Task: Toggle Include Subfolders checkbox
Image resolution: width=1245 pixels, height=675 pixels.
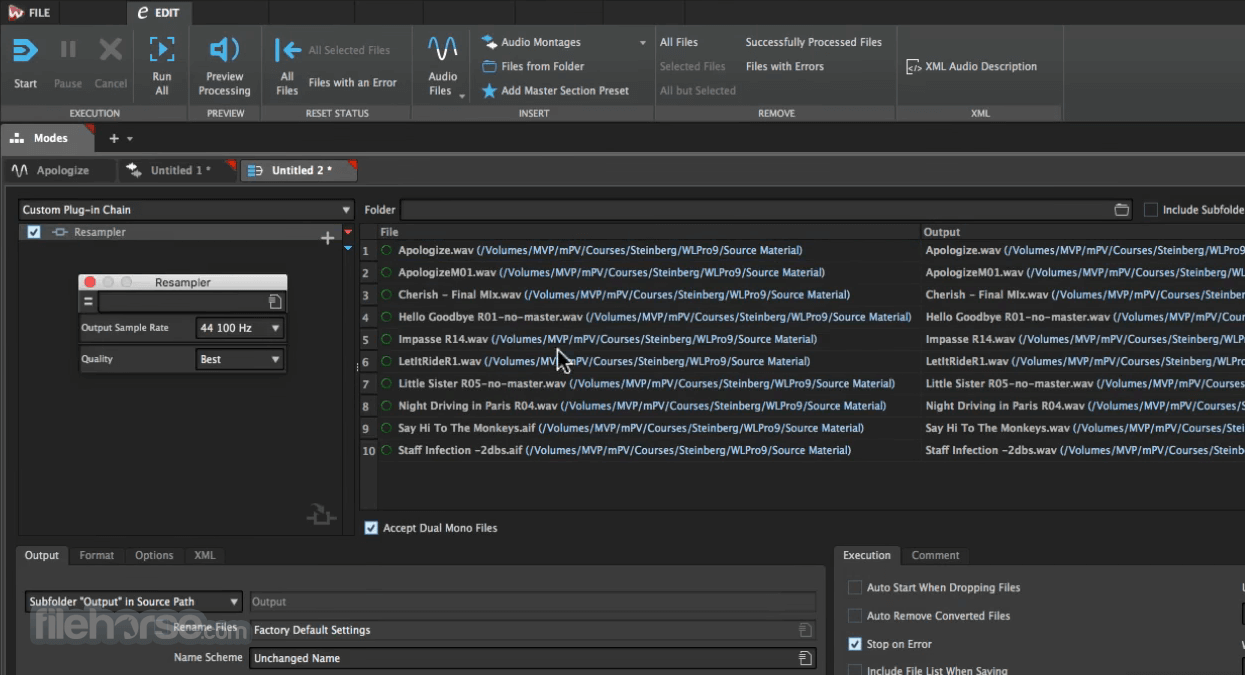Action: pyautogui.click(x=1151, y=210)
